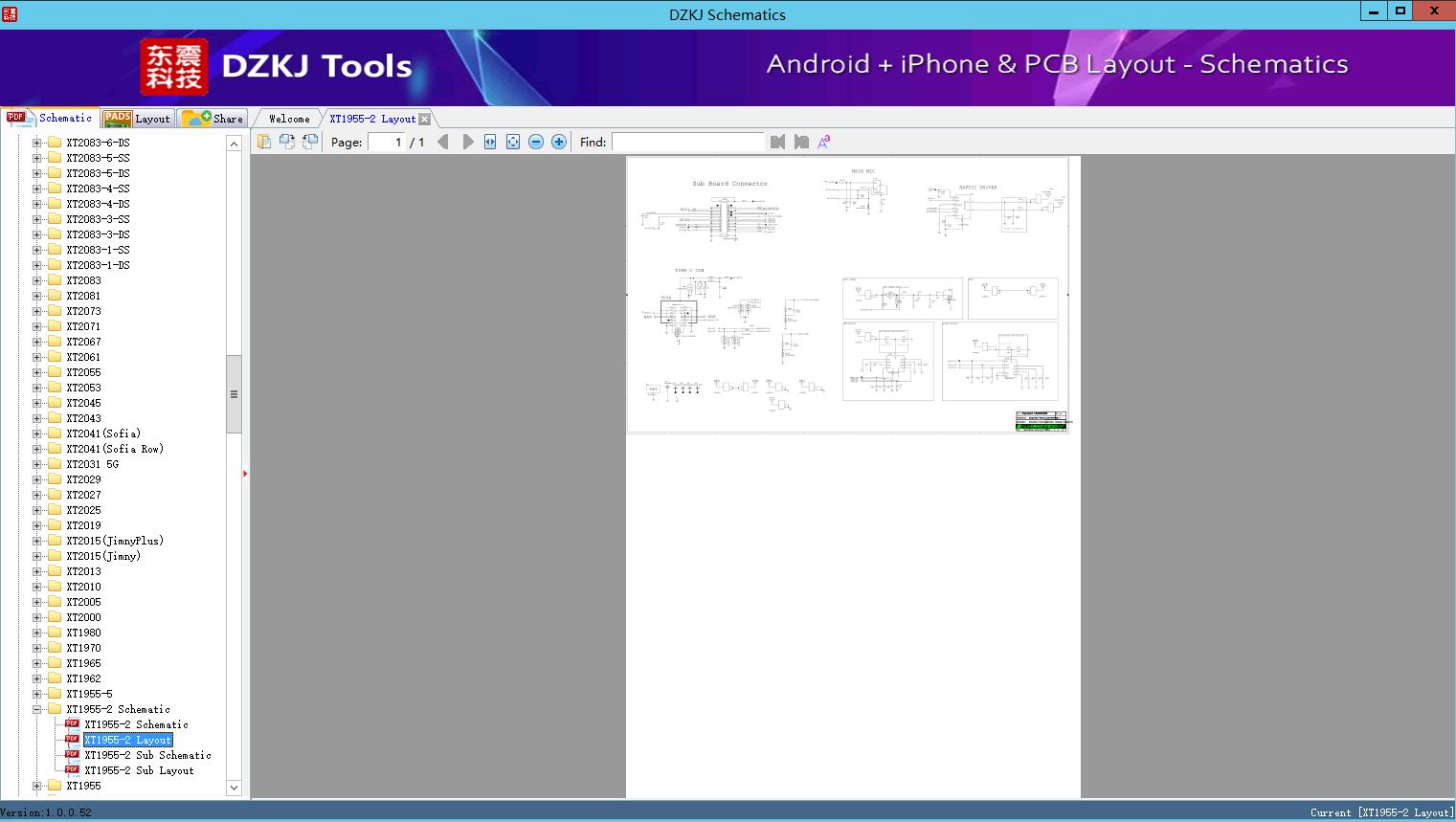Select the fit-to-page view icon
The height and width of the screenshot is (822, 1456).
[512, 142]
